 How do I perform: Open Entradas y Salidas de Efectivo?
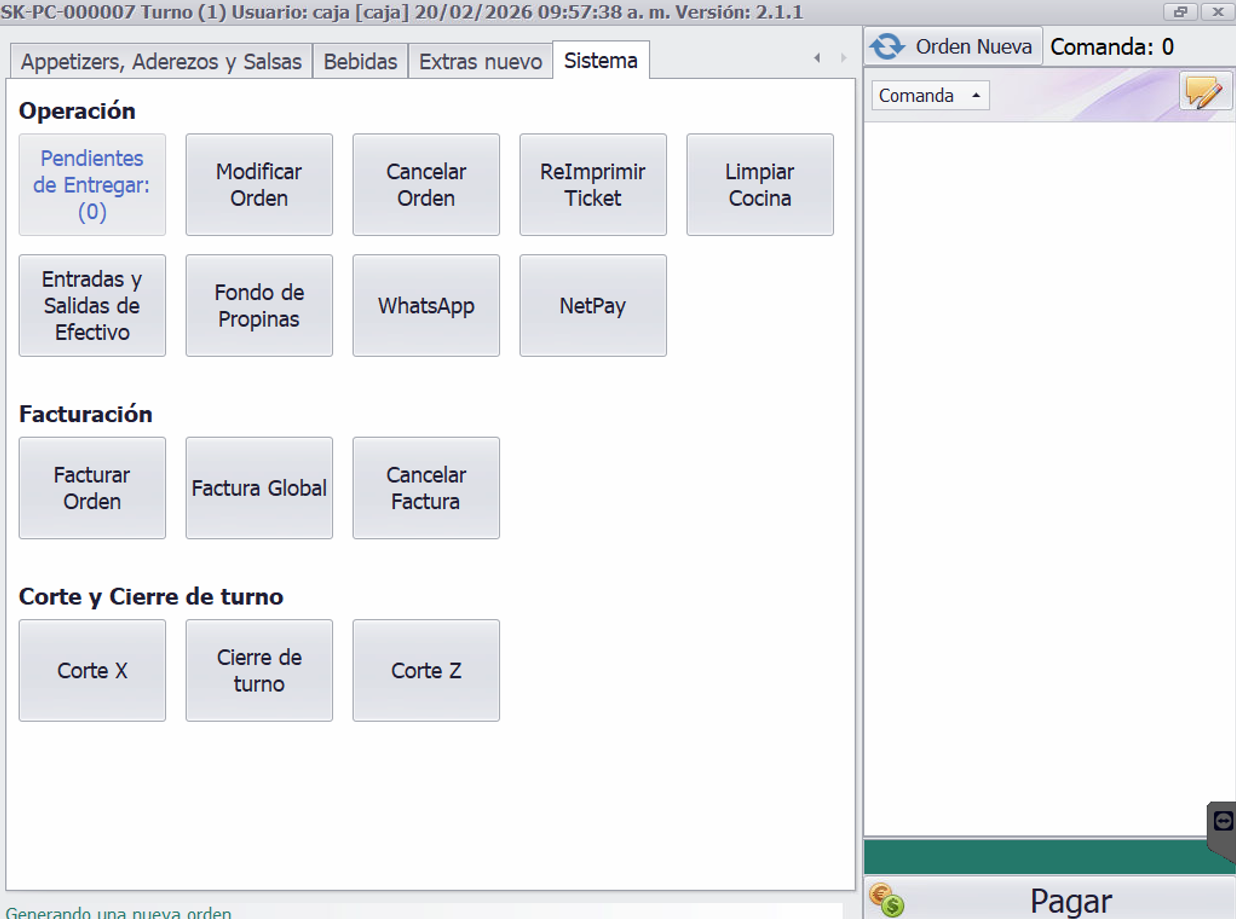(x=92, y=306)
